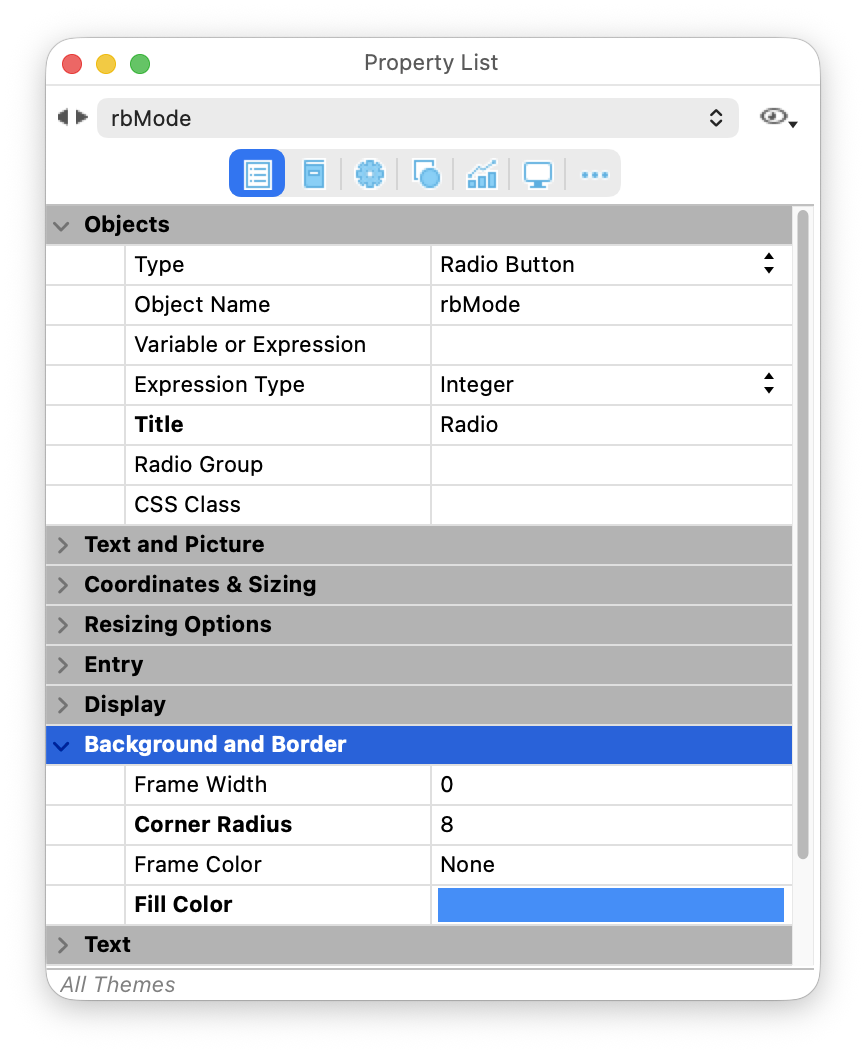The width and height of the screenshot is (866, 1054).
Task: Click the Frame Color value None
Action: tap(611, 864)
